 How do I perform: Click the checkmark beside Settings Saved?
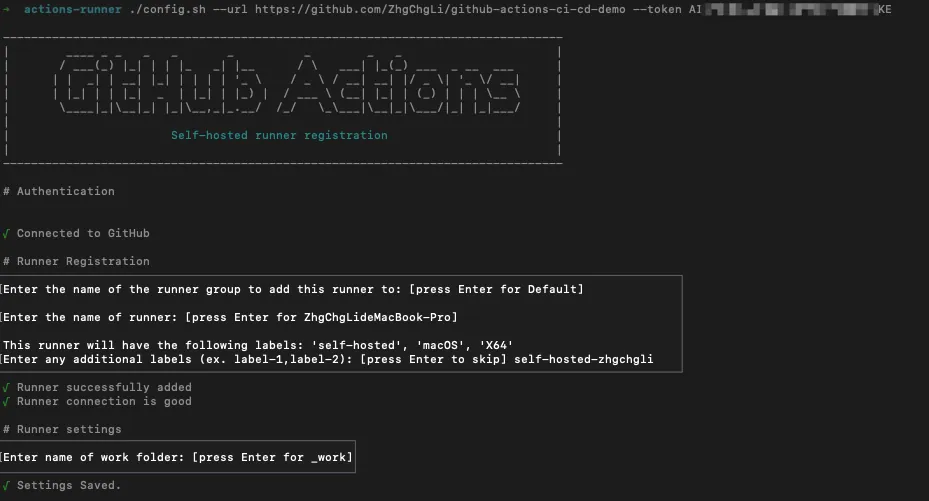point(6,486)
